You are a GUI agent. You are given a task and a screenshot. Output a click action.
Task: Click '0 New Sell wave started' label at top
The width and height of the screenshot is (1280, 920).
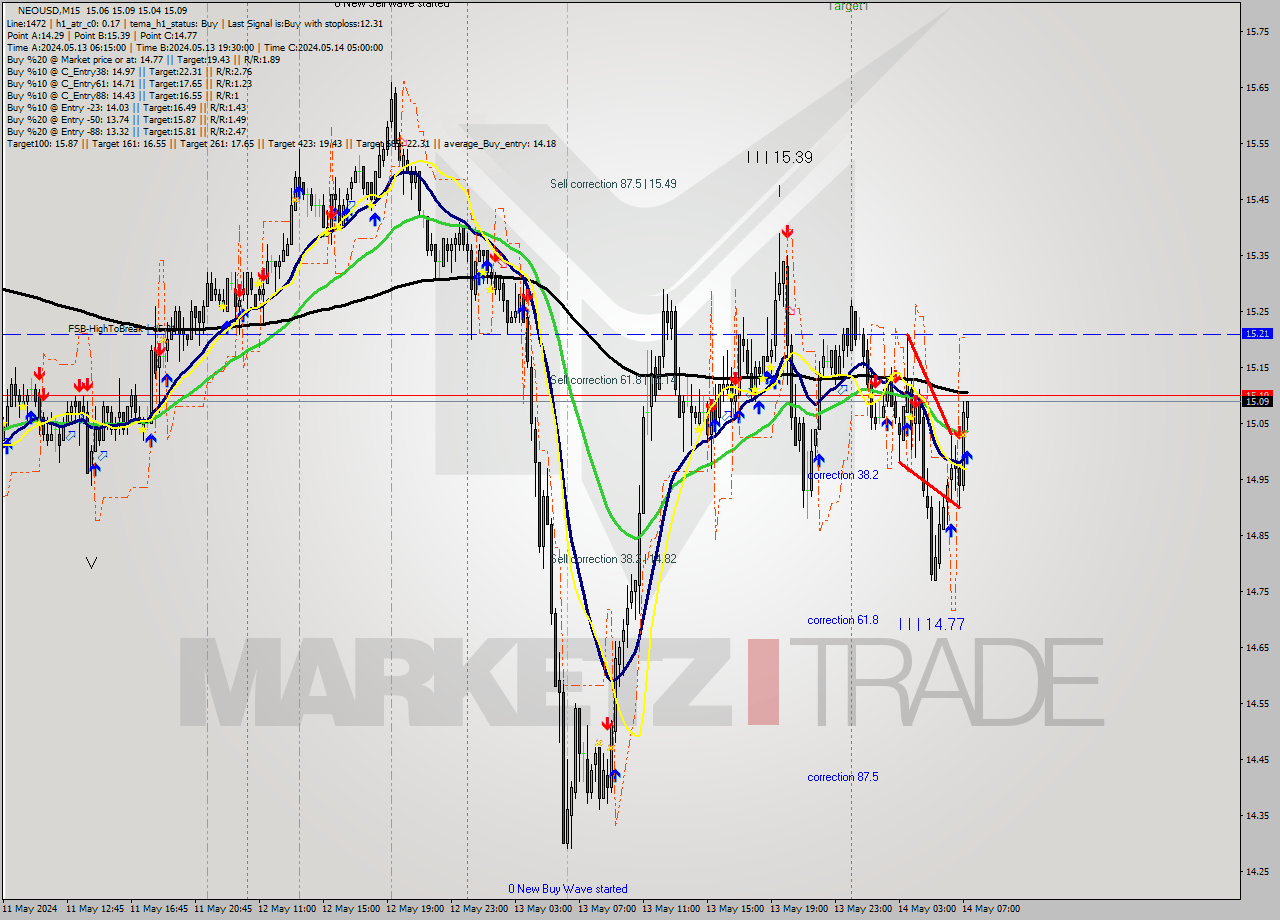pyautogui.click(x=391, y=4)
